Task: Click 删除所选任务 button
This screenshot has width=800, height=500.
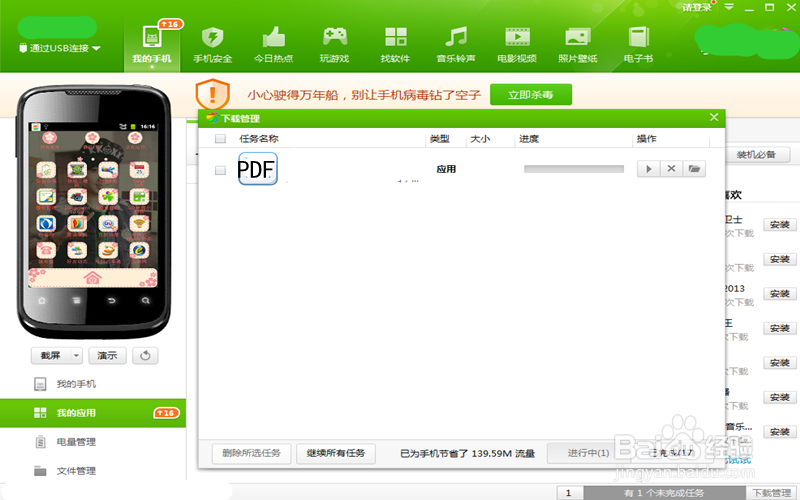Action: (252, 453)
